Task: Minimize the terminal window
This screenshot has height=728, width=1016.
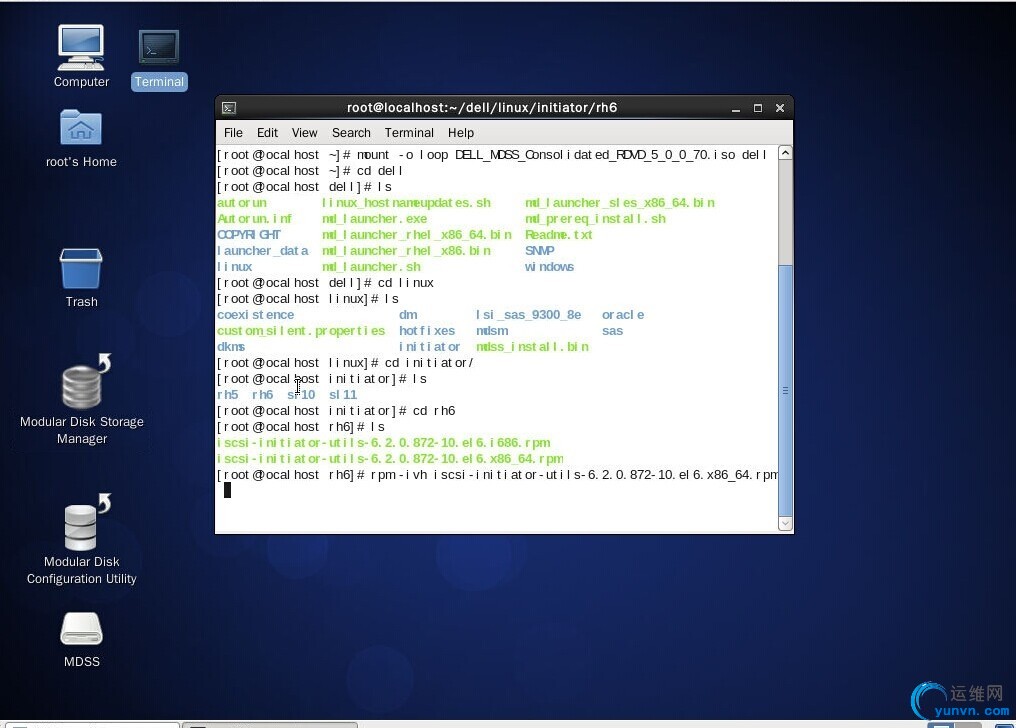Action: pyautogui.click(x=735, y=108)
